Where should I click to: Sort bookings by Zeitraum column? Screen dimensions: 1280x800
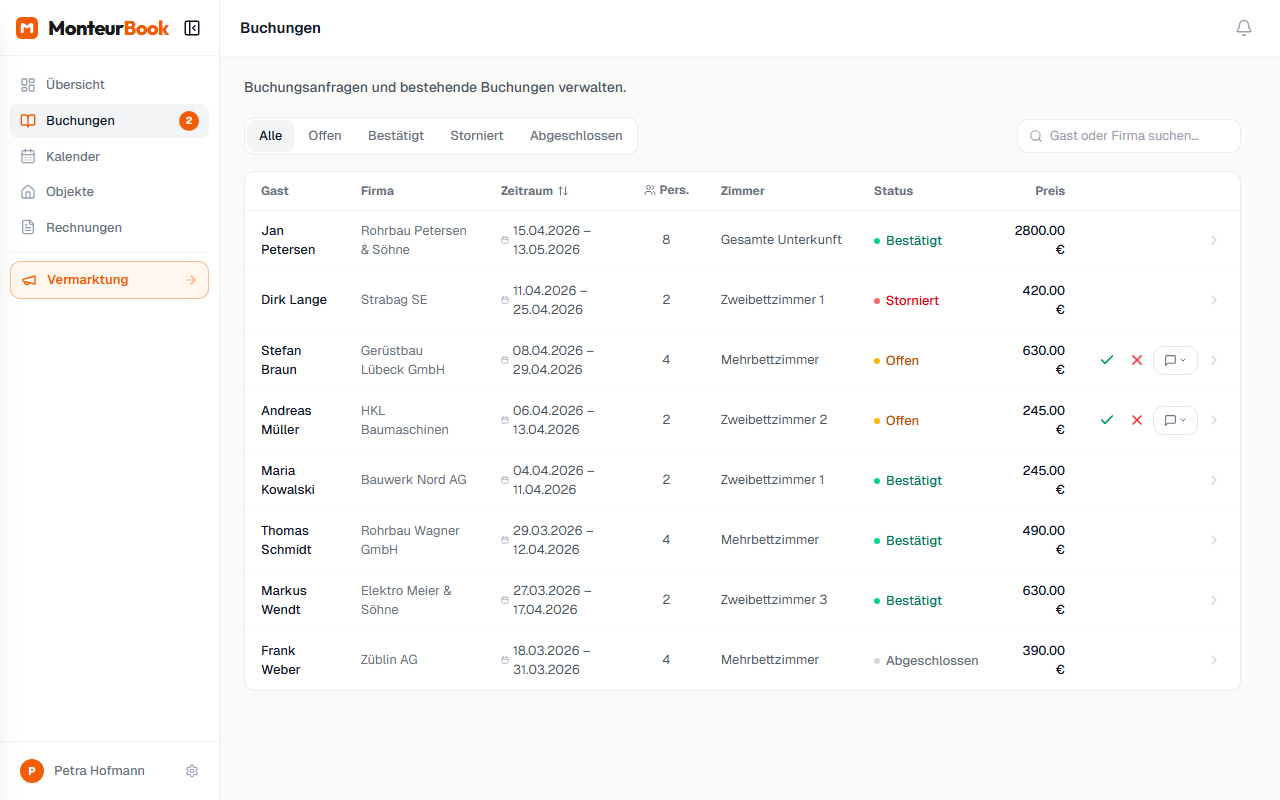(x=534, y=191)
